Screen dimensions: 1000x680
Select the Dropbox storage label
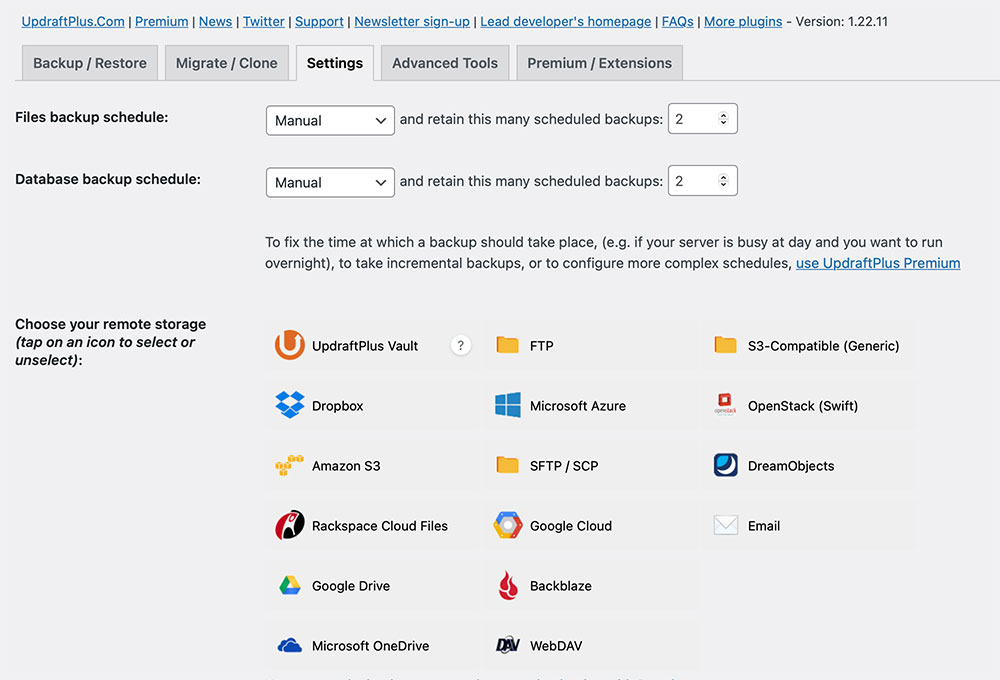pyautogui.click(x=337, y=406)
